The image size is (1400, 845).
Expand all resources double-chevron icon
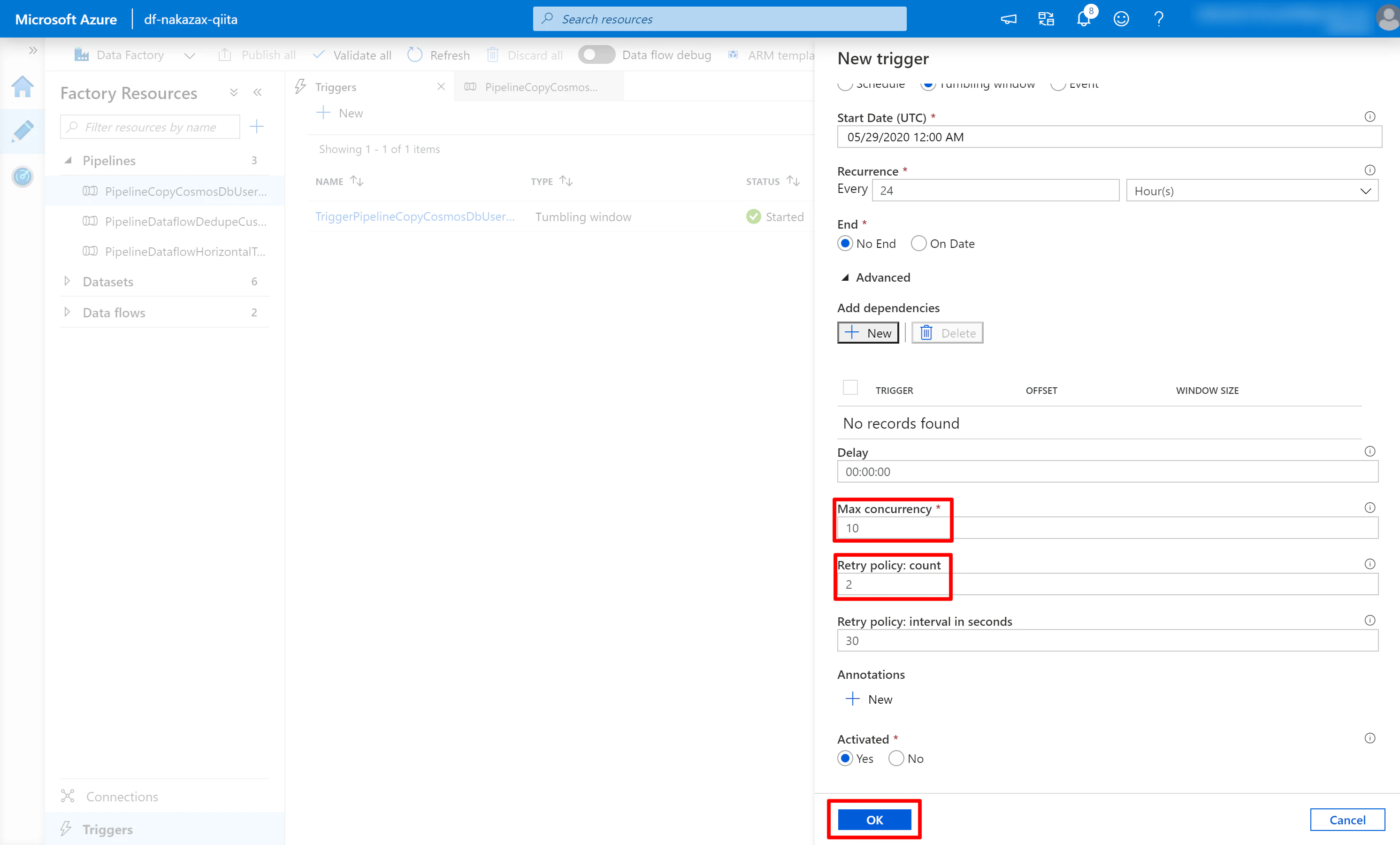[x=234, y=92]
